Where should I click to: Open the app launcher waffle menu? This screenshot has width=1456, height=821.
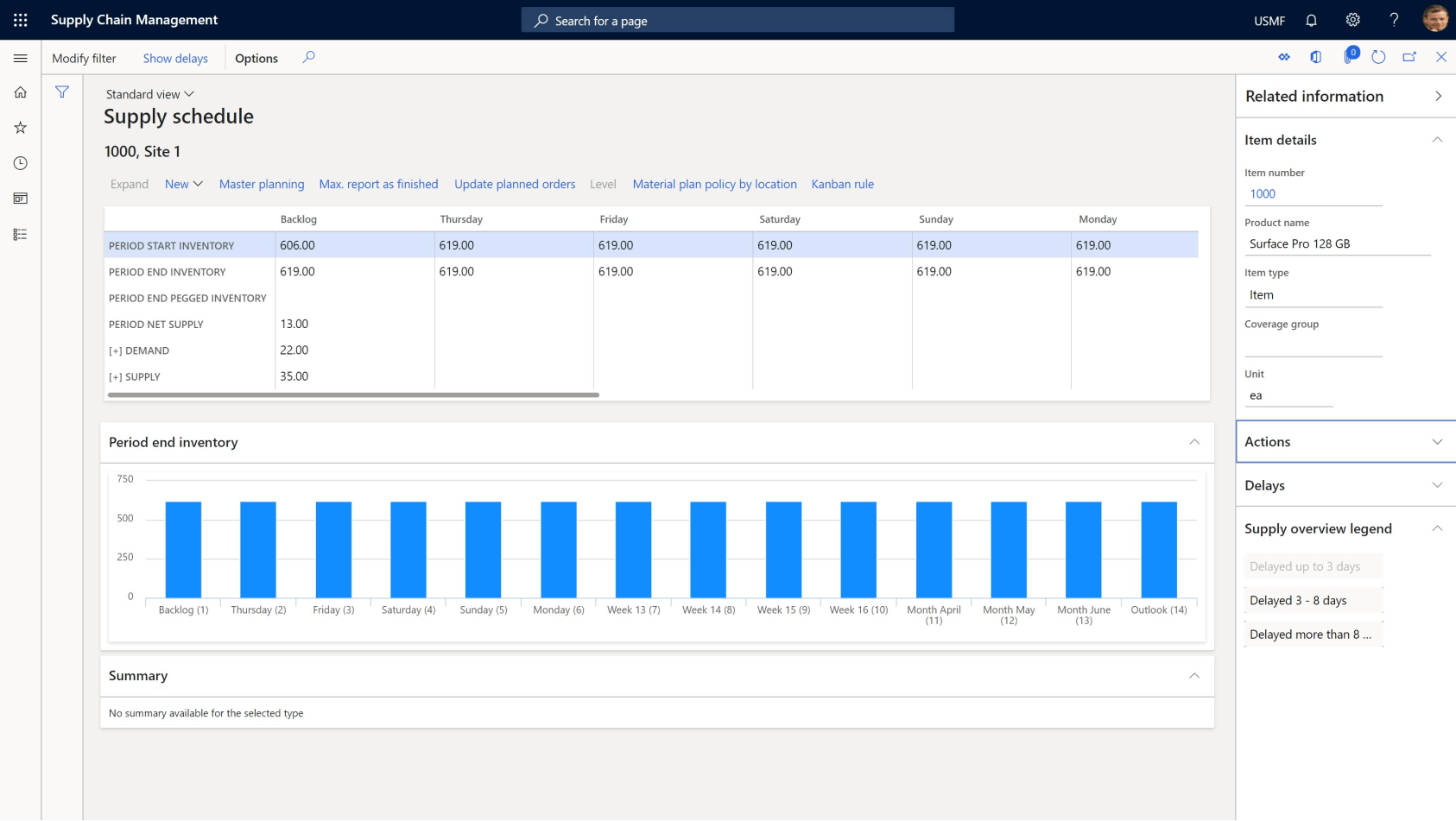click(x=21, y=20)
